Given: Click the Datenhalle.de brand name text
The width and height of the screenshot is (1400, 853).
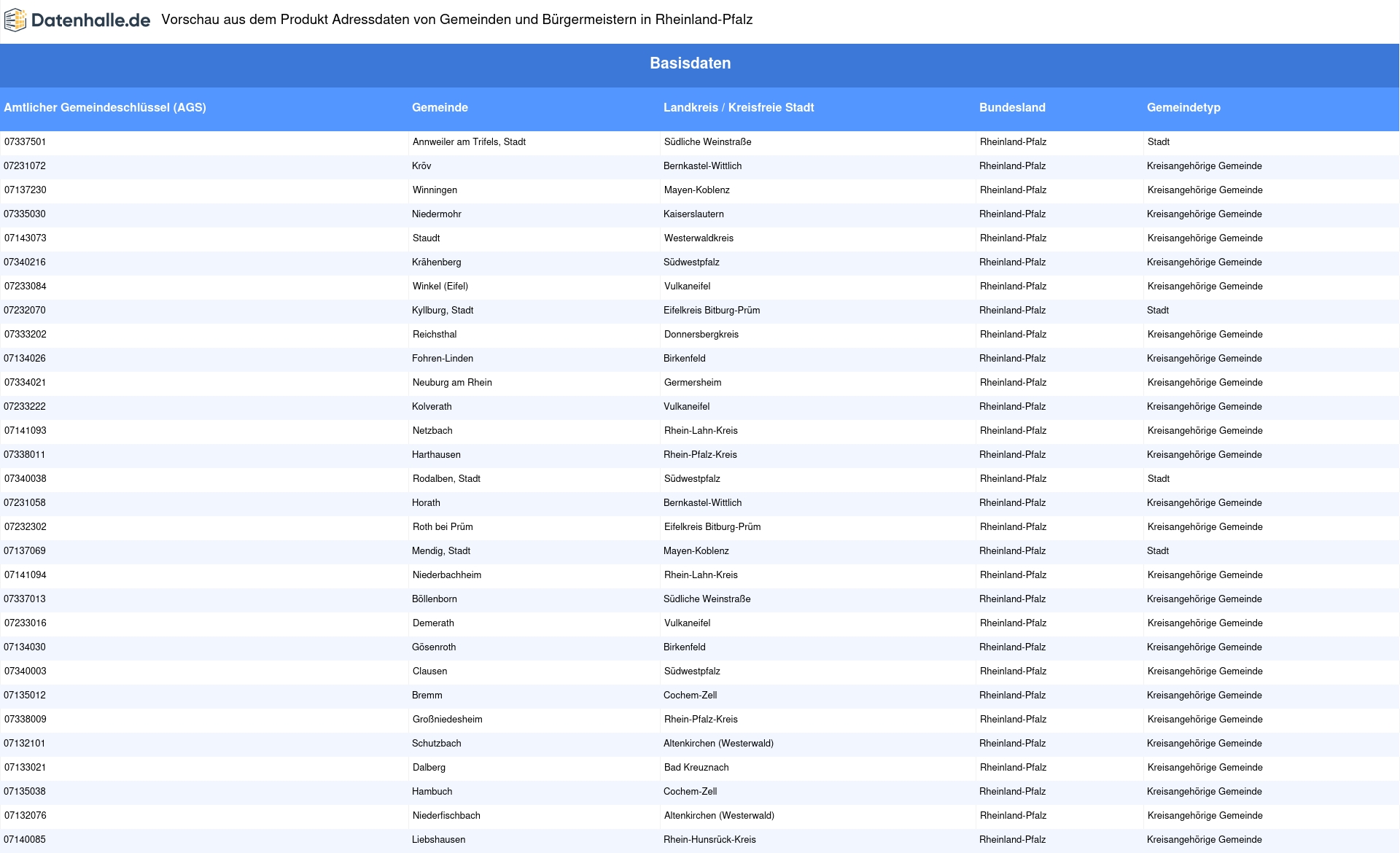Looking at the screenshot, I should click(91, 20).
